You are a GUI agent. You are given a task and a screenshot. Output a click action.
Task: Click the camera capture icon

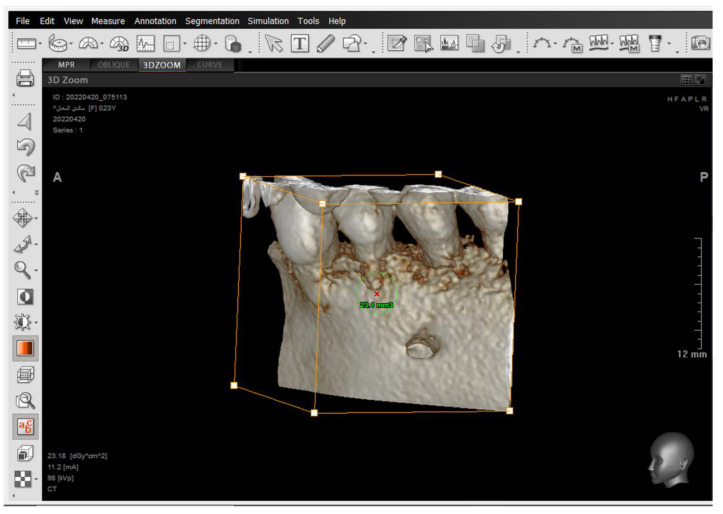click(x=700, y=43)
